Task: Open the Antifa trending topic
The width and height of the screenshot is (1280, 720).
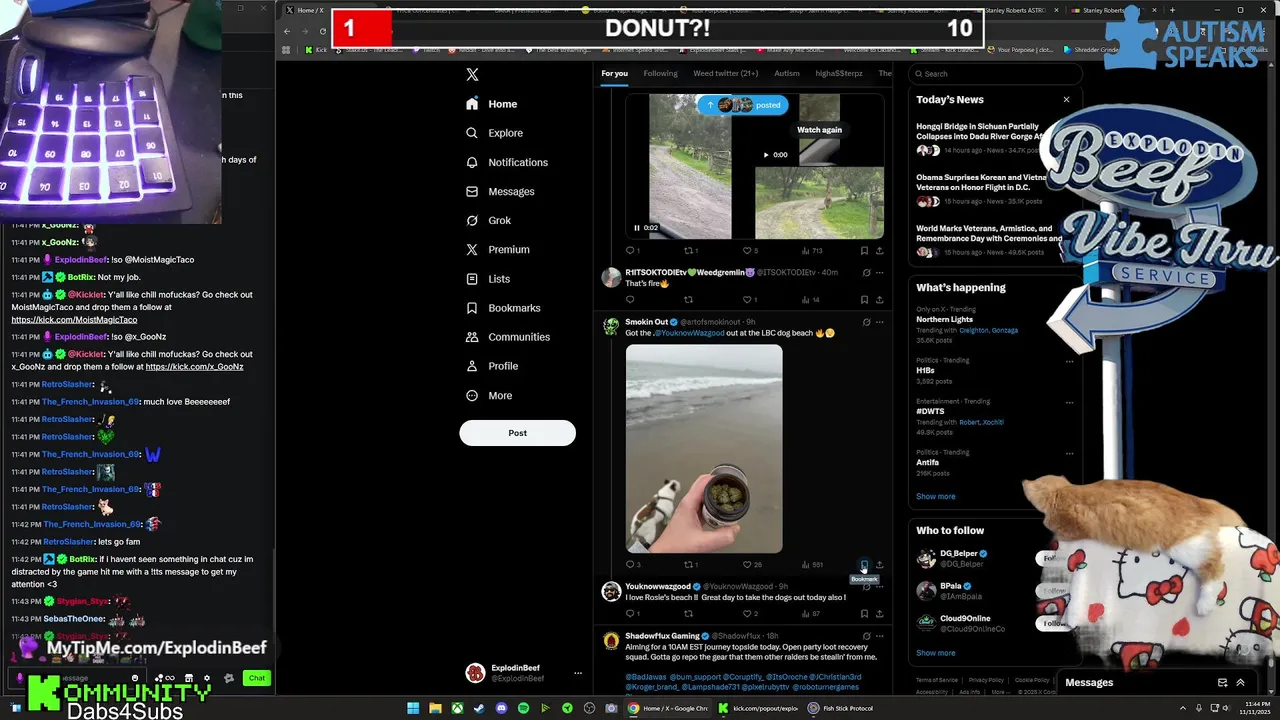Action: [x=927, y=462]
